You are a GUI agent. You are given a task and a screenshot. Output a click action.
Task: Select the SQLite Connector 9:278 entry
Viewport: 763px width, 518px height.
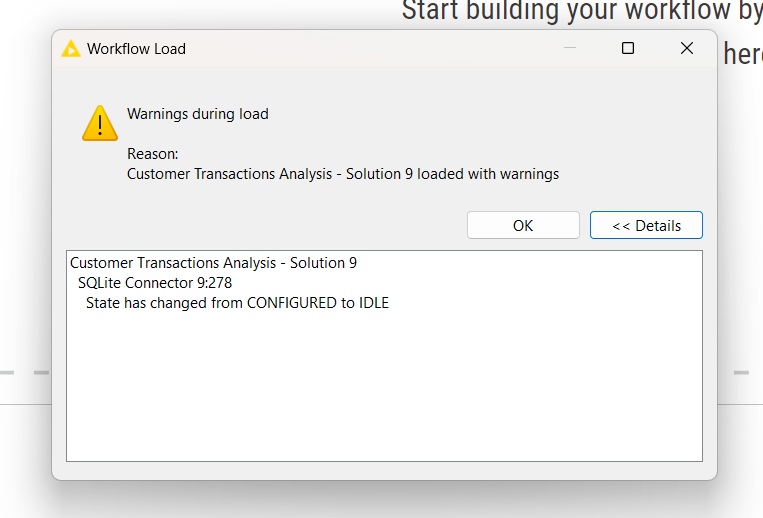[155, 283]
